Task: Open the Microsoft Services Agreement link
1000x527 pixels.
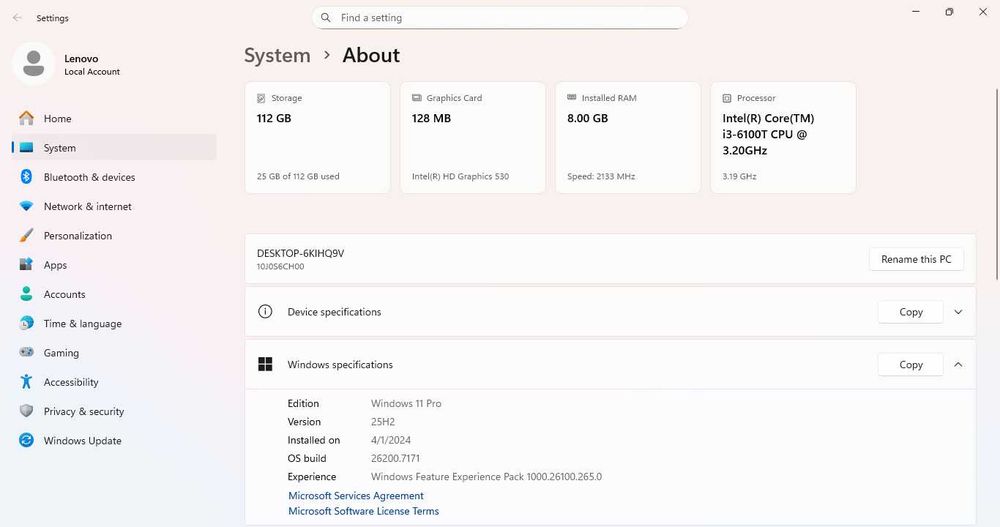Action: click(356, 496)
